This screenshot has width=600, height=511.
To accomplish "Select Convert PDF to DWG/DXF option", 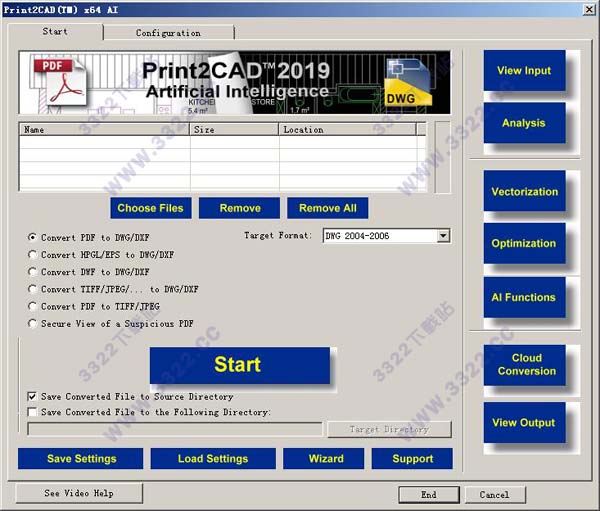I will point(33,237).
